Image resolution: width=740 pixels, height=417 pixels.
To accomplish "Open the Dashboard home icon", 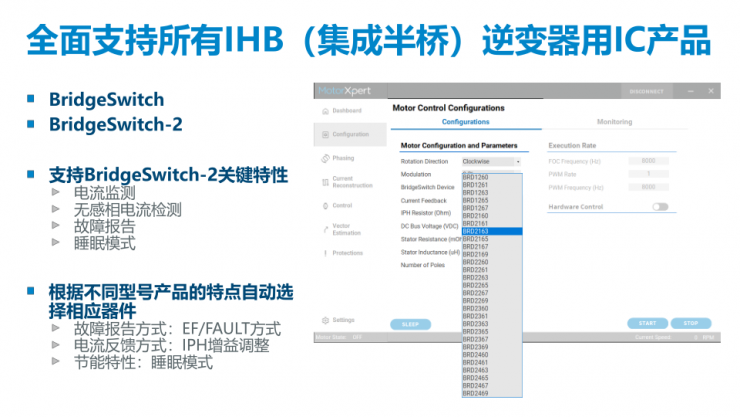I will tap(324, 110).
